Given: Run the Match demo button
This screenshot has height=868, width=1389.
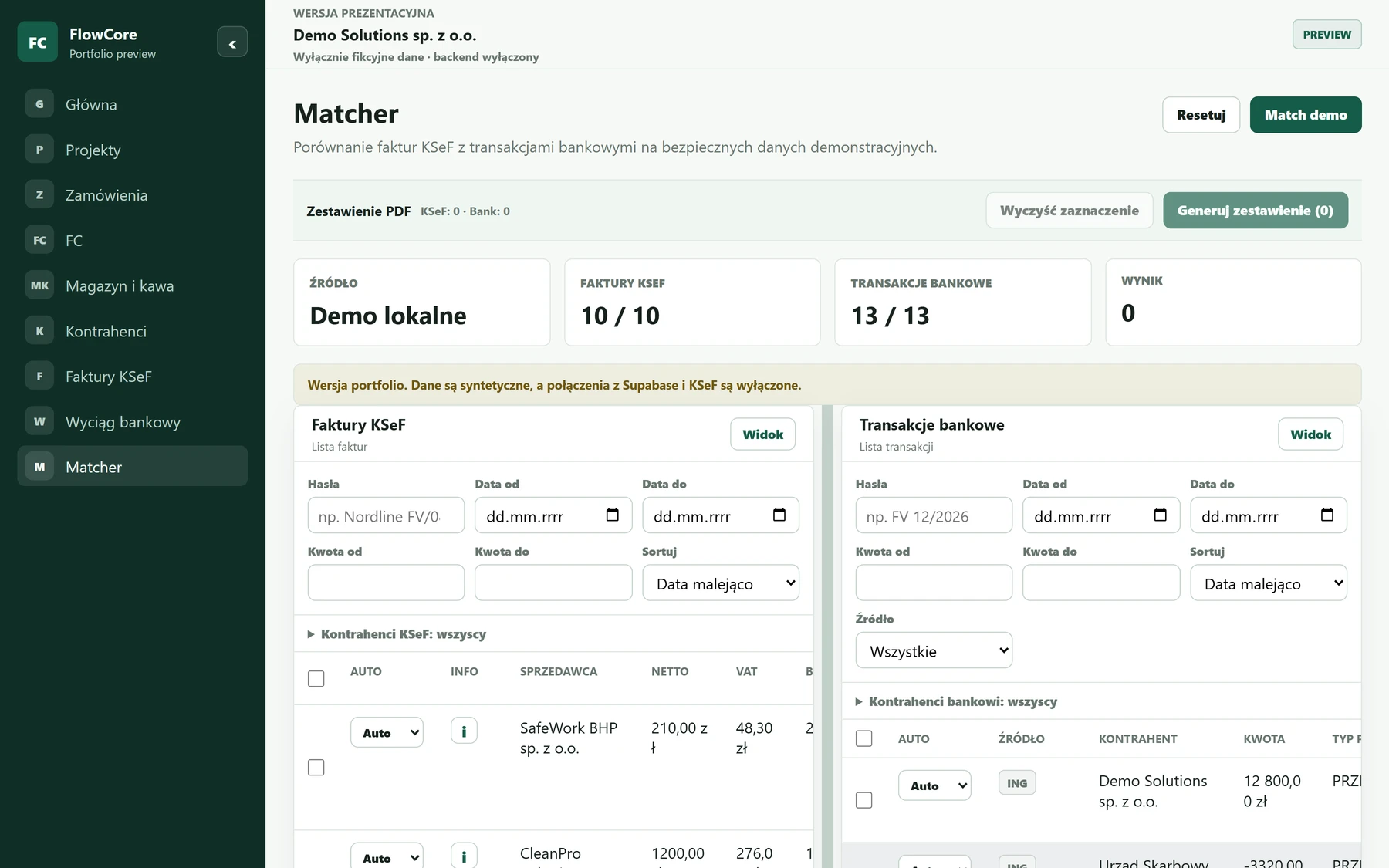Looking at the screenshot, I should point(1306,115).
